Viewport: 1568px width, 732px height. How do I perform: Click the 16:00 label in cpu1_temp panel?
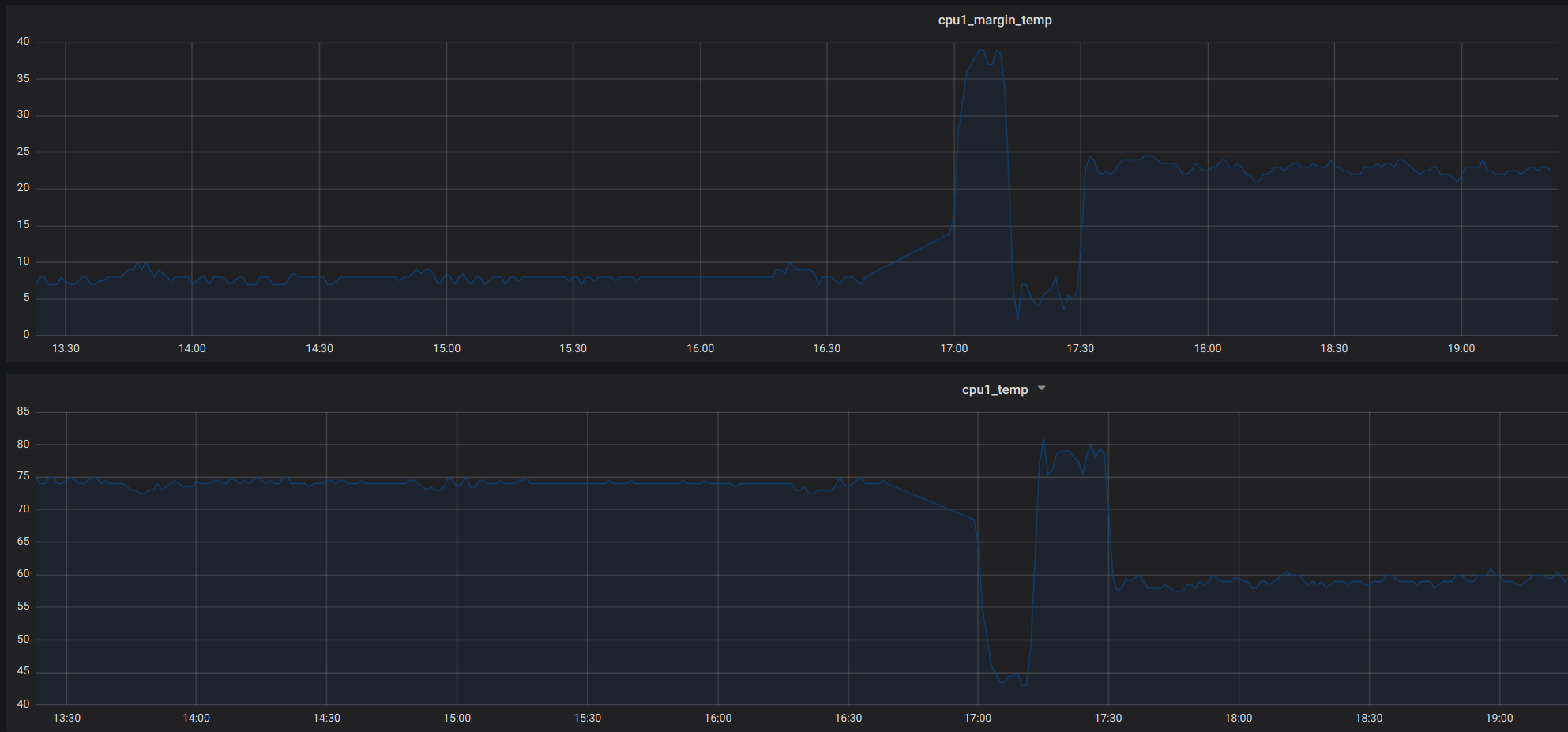point(717,718)
